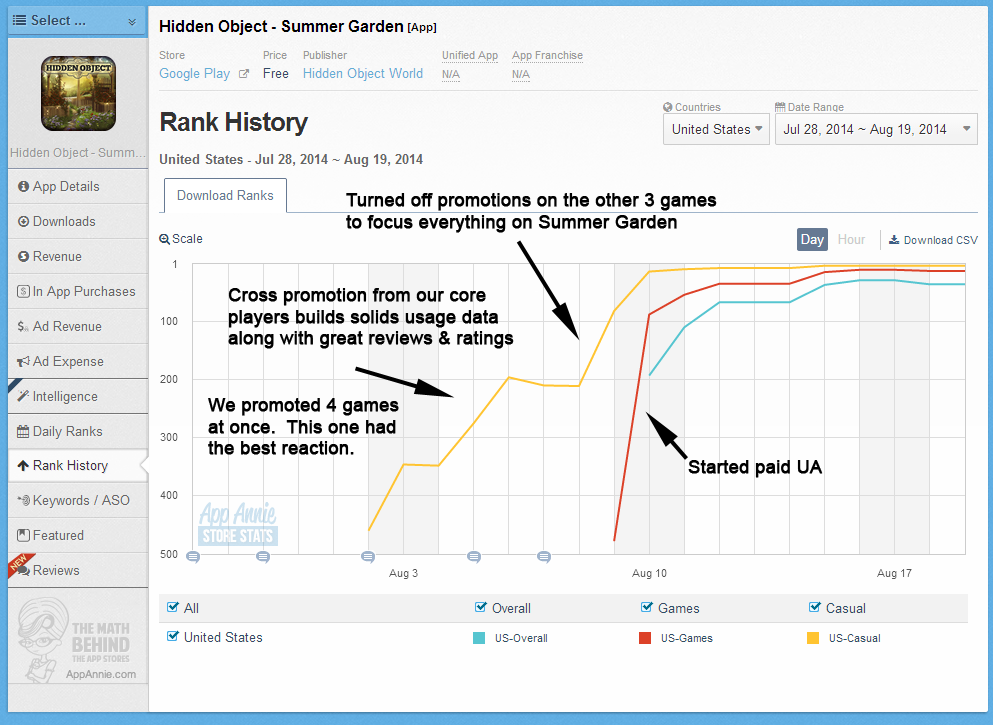This screenshot has height=725, width=993.
Task: Click the fifth event comment marker on axis
Action: coord(543,557)
